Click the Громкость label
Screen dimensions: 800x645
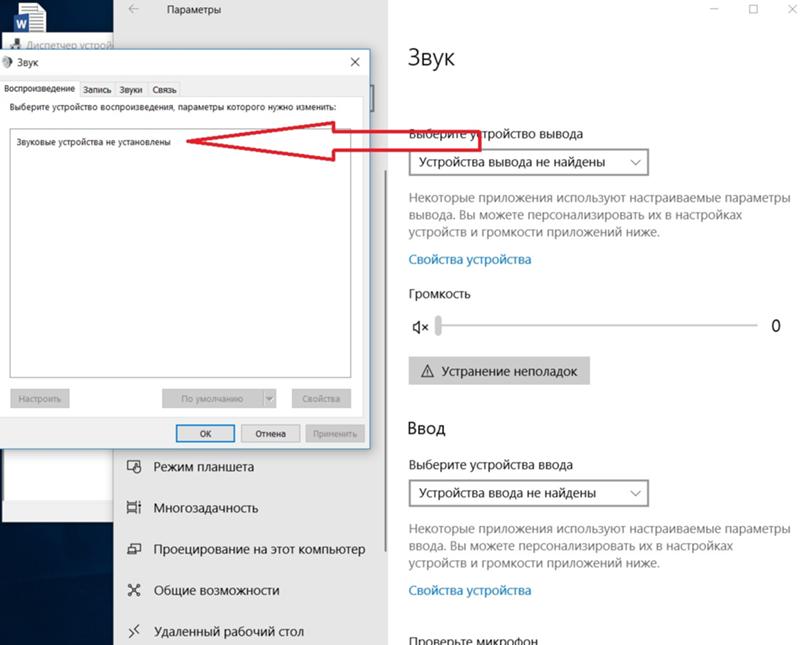coord(439,294)
